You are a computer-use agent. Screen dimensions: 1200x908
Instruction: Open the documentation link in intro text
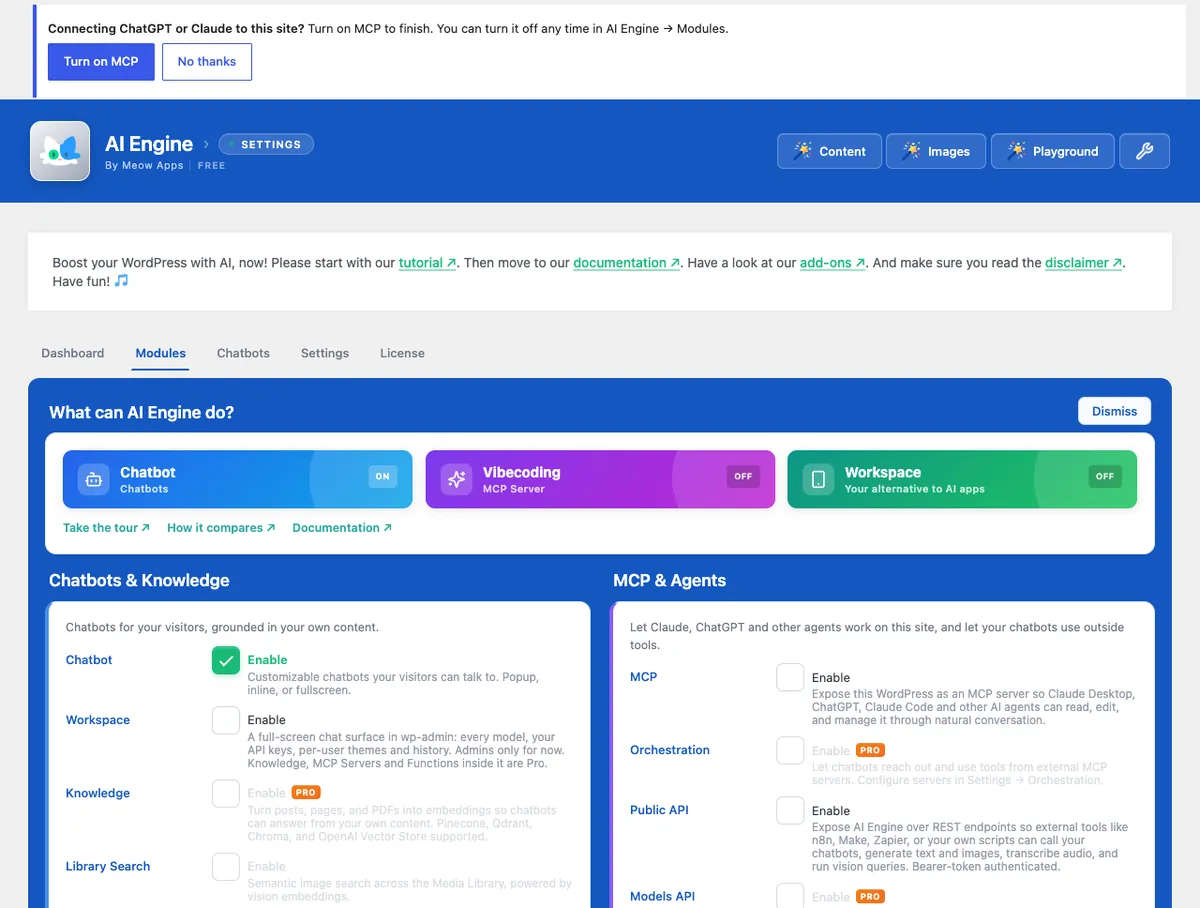point(627,263)
